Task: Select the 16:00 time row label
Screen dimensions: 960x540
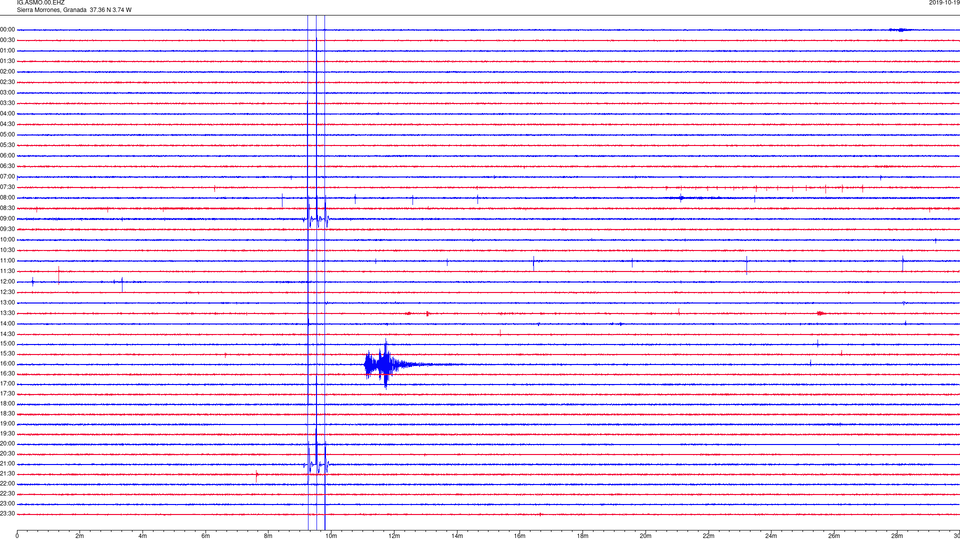Action: pos(7,364)
